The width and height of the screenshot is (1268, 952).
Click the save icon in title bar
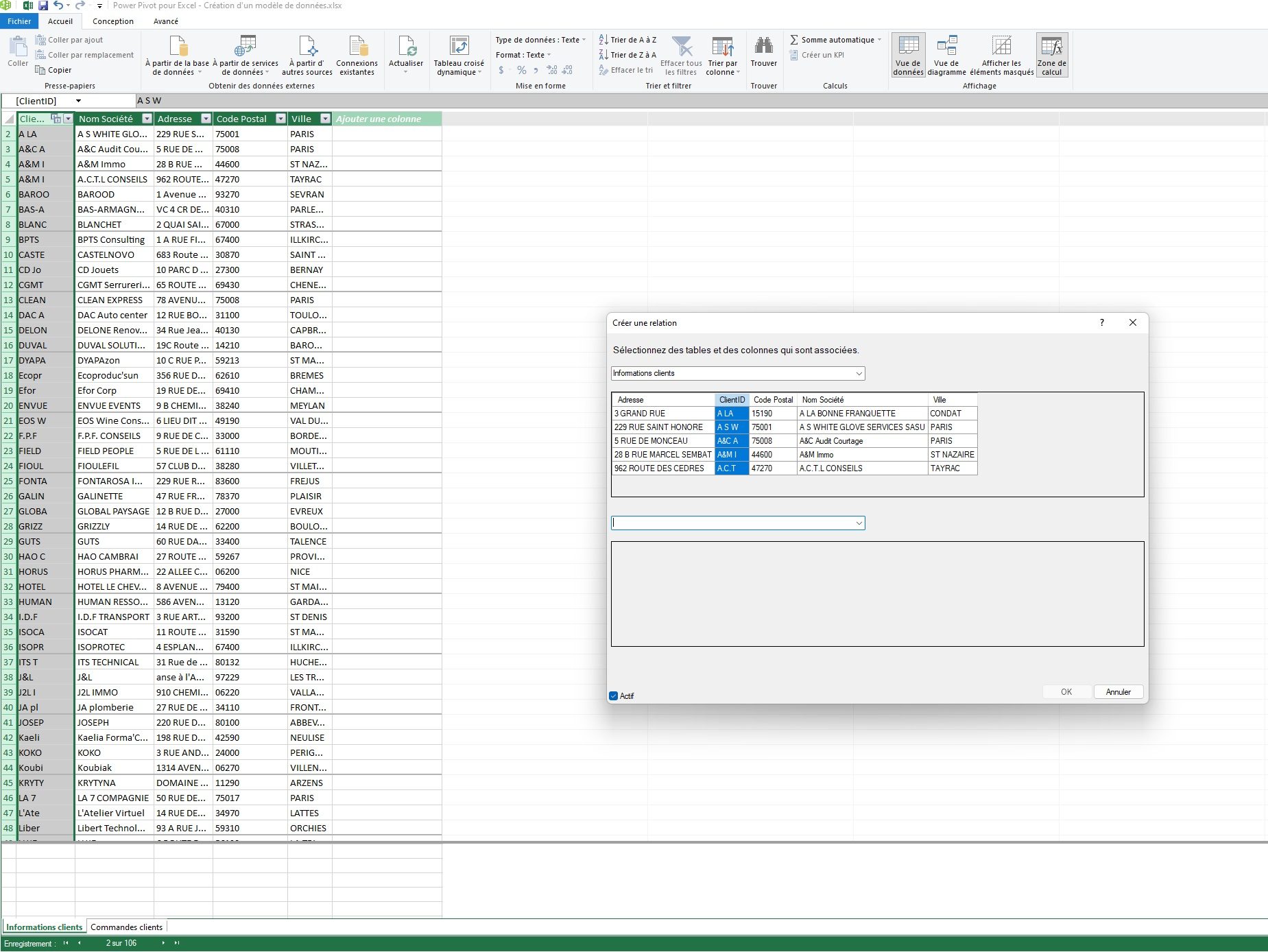tap(43, 5)
